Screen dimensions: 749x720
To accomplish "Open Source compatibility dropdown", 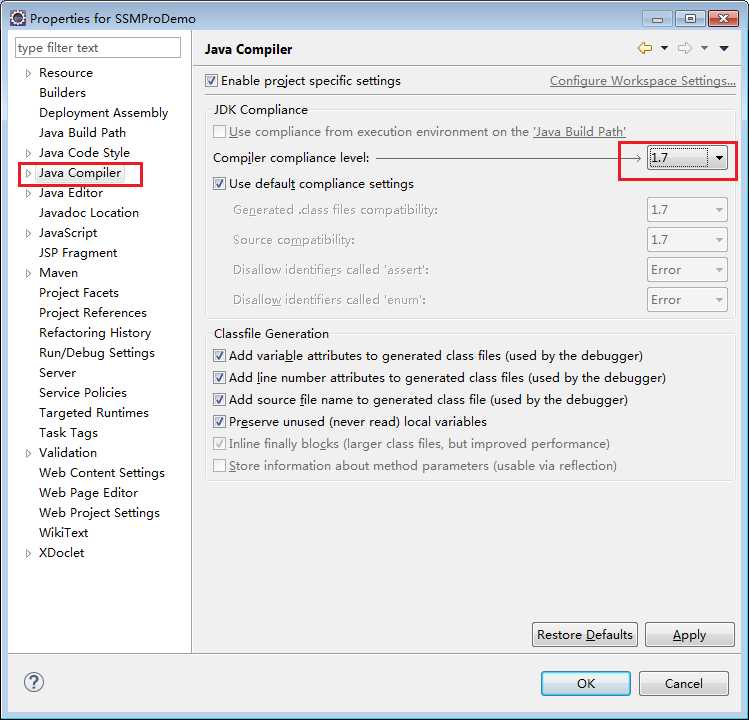I will click(x=687, y=239).
